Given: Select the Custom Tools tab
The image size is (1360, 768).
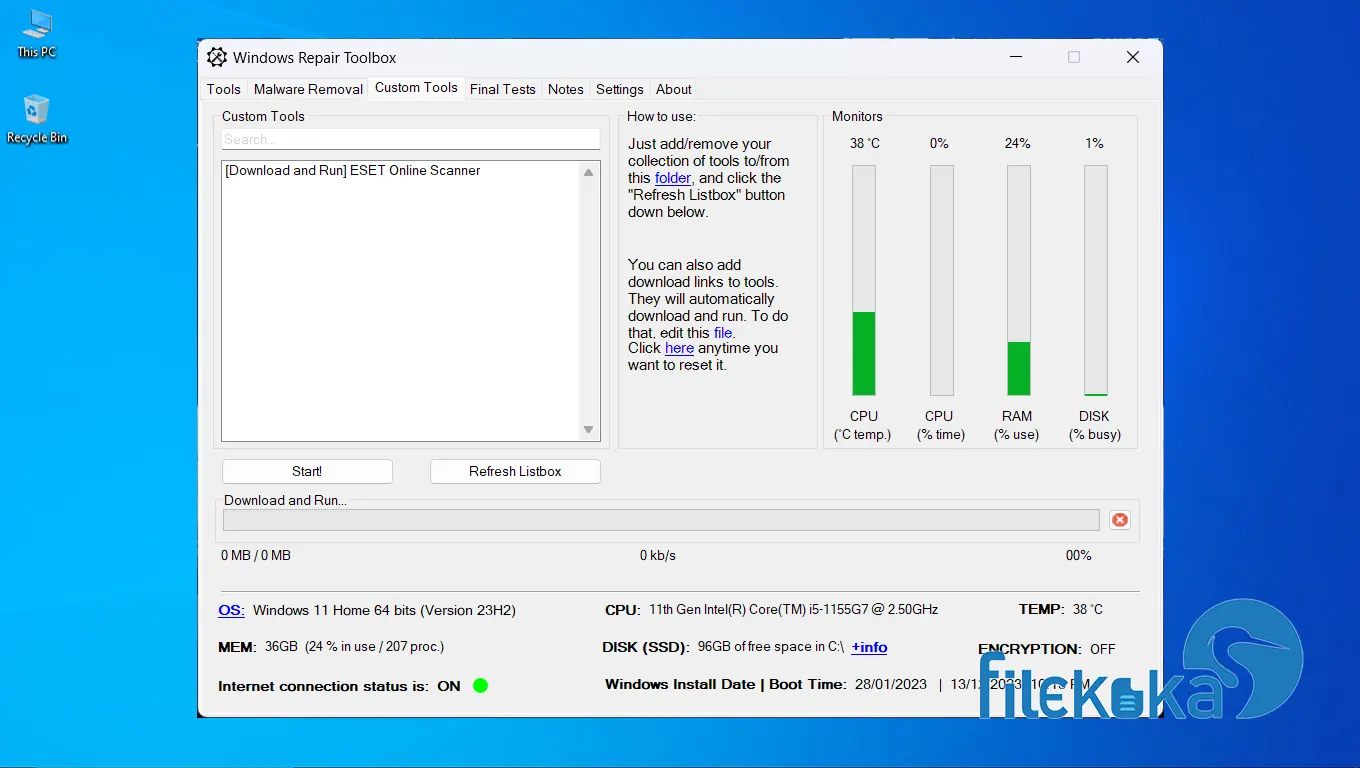Looking at the screenshot, I should tap(416, 88).
